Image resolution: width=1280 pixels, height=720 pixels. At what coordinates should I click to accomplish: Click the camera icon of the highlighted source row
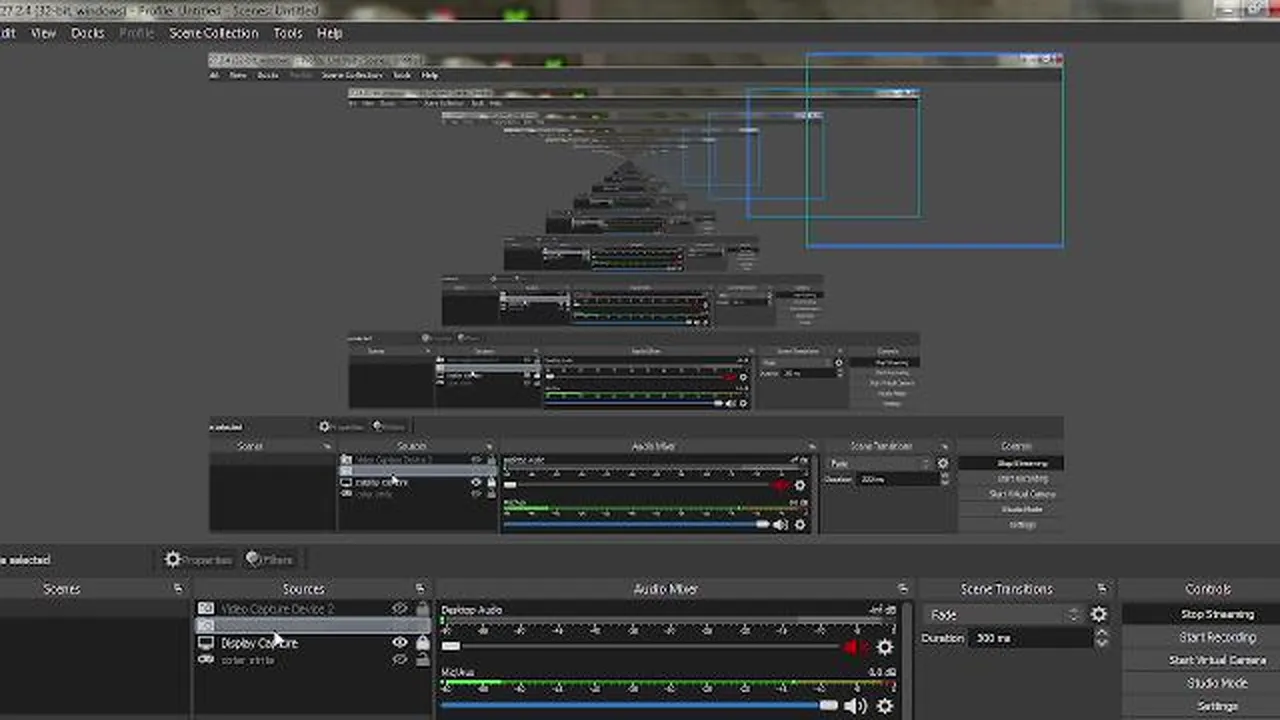(x=205, y=625)
